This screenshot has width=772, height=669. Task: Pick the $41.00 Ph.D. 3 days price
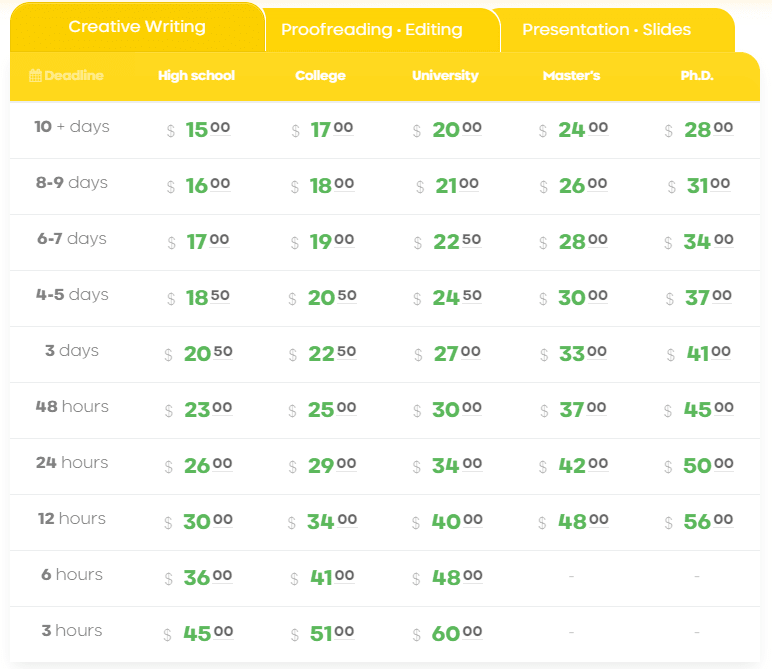[x=699, y=354]
